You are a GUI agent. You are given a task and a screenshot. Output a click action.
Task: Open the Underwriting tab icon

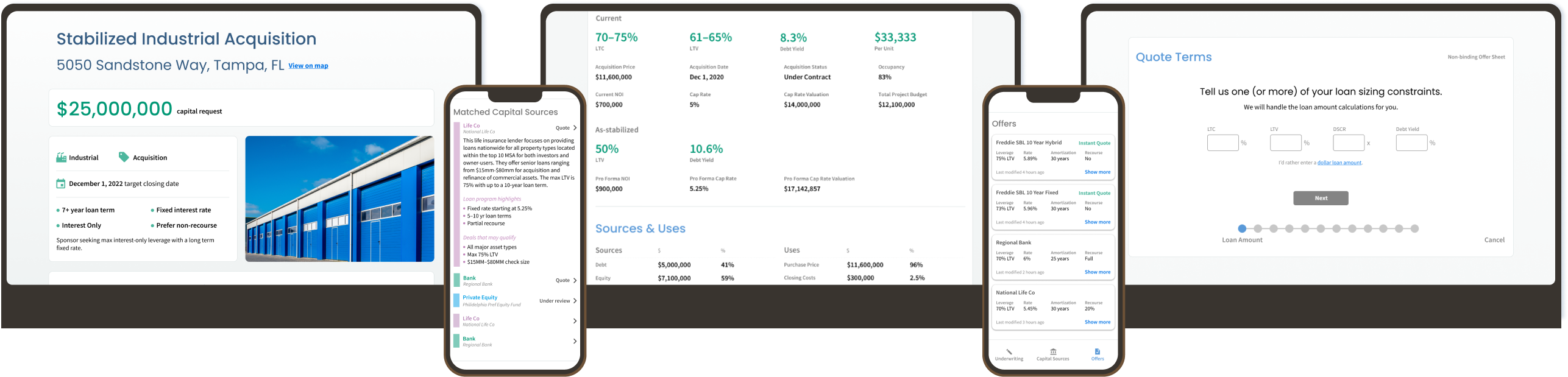coord(1009,352)
